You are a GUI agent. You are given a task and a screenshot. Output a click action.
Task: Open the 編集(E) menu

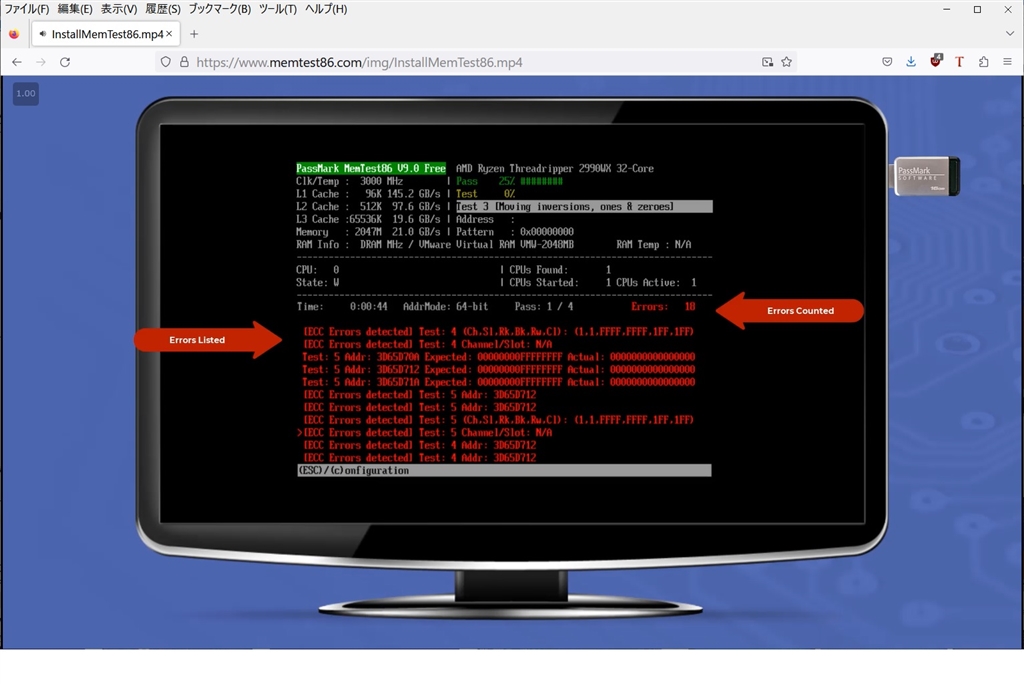pos(75,9)
